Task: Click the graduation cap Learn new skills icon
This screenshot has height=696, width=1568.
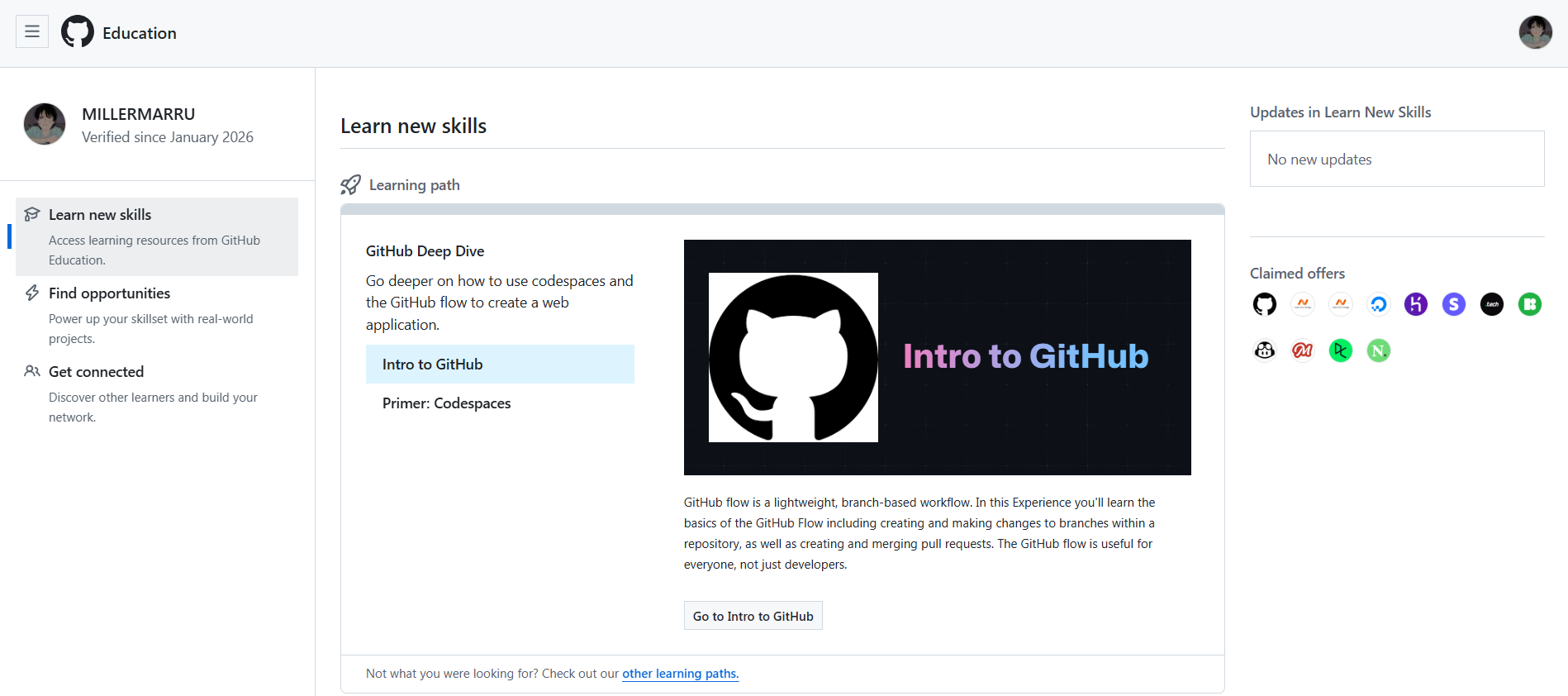Action: click(x=32, y=214)
